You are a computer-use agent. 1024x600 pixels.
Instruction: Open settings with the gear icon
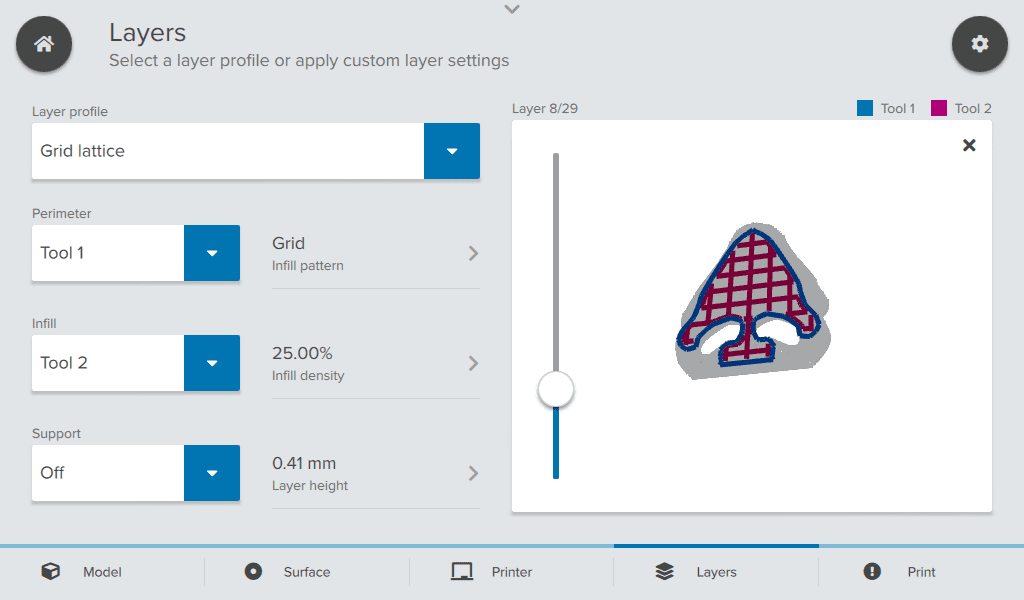pos(979,44)
